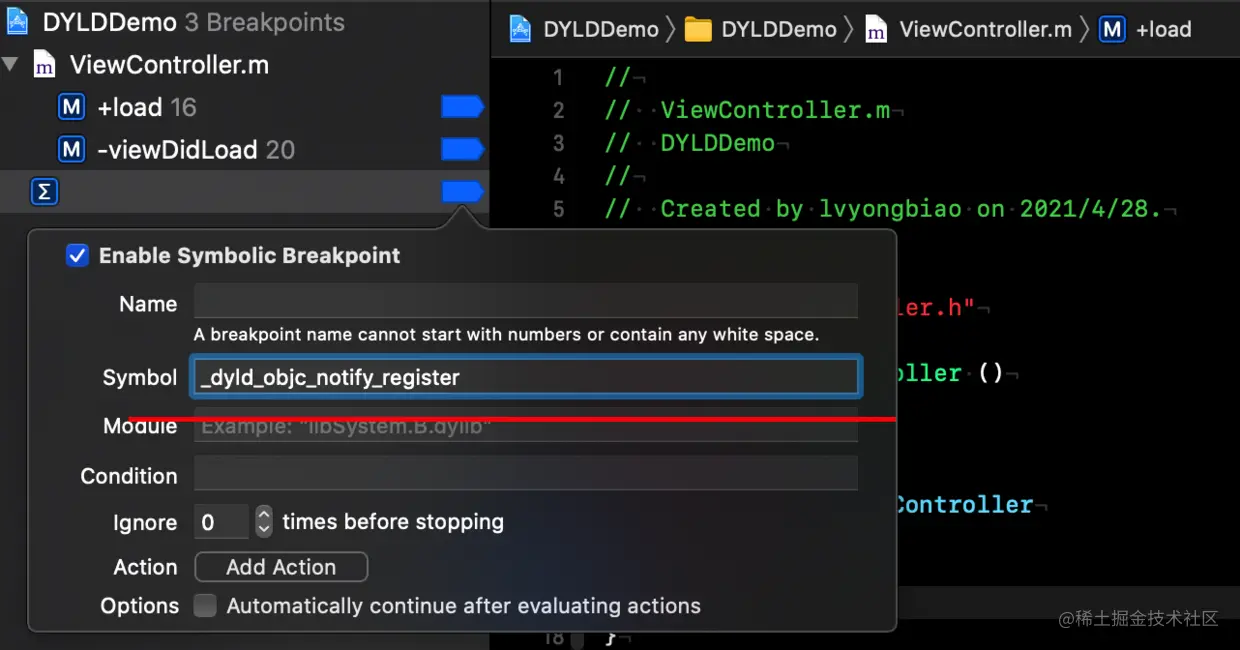Click the project icon in editor jump bar
This screenshot has width=1240, height=650.
click(520, 29)
